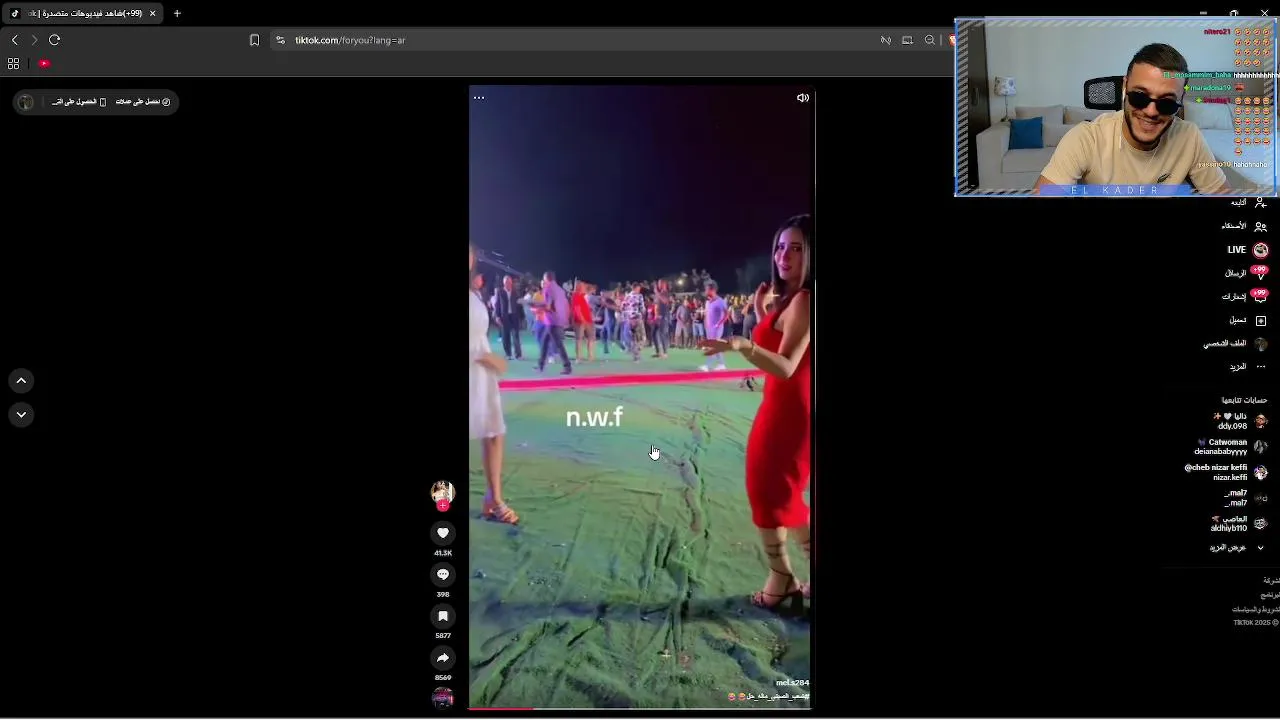Open the Following item at sidebar top
Image resolution: width=1280 pixels, height=720 pixels.
click(x=1248, y=202)
